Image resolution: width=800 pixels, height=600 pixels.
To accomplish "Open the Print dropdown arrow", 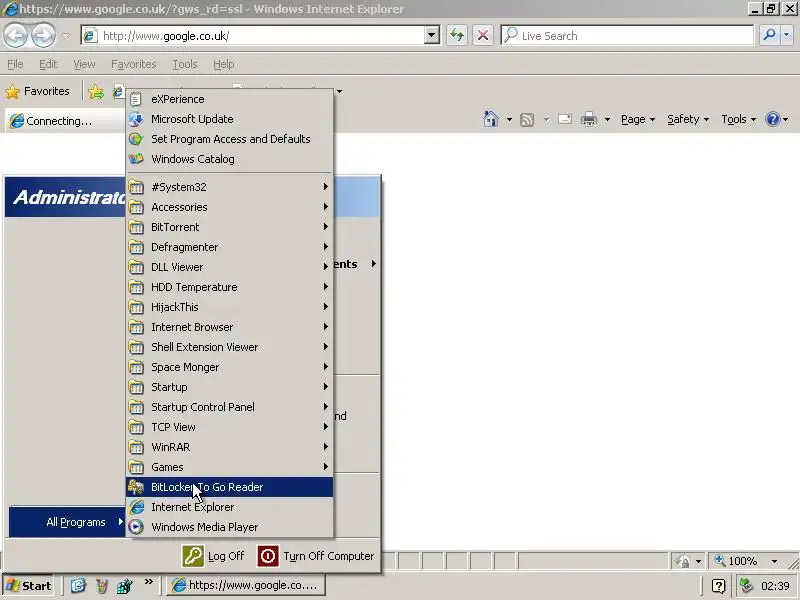I will point(607,119).
